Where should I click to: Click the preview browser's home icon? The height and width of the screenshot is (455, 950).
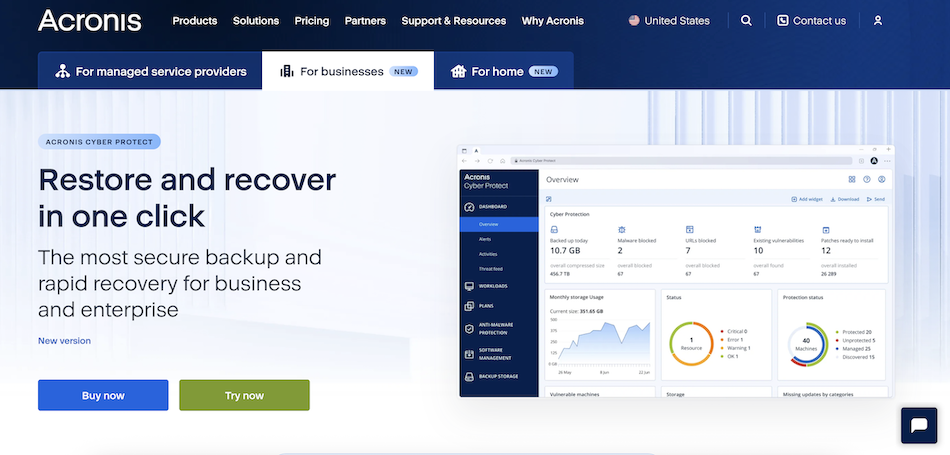coord(502,161)
